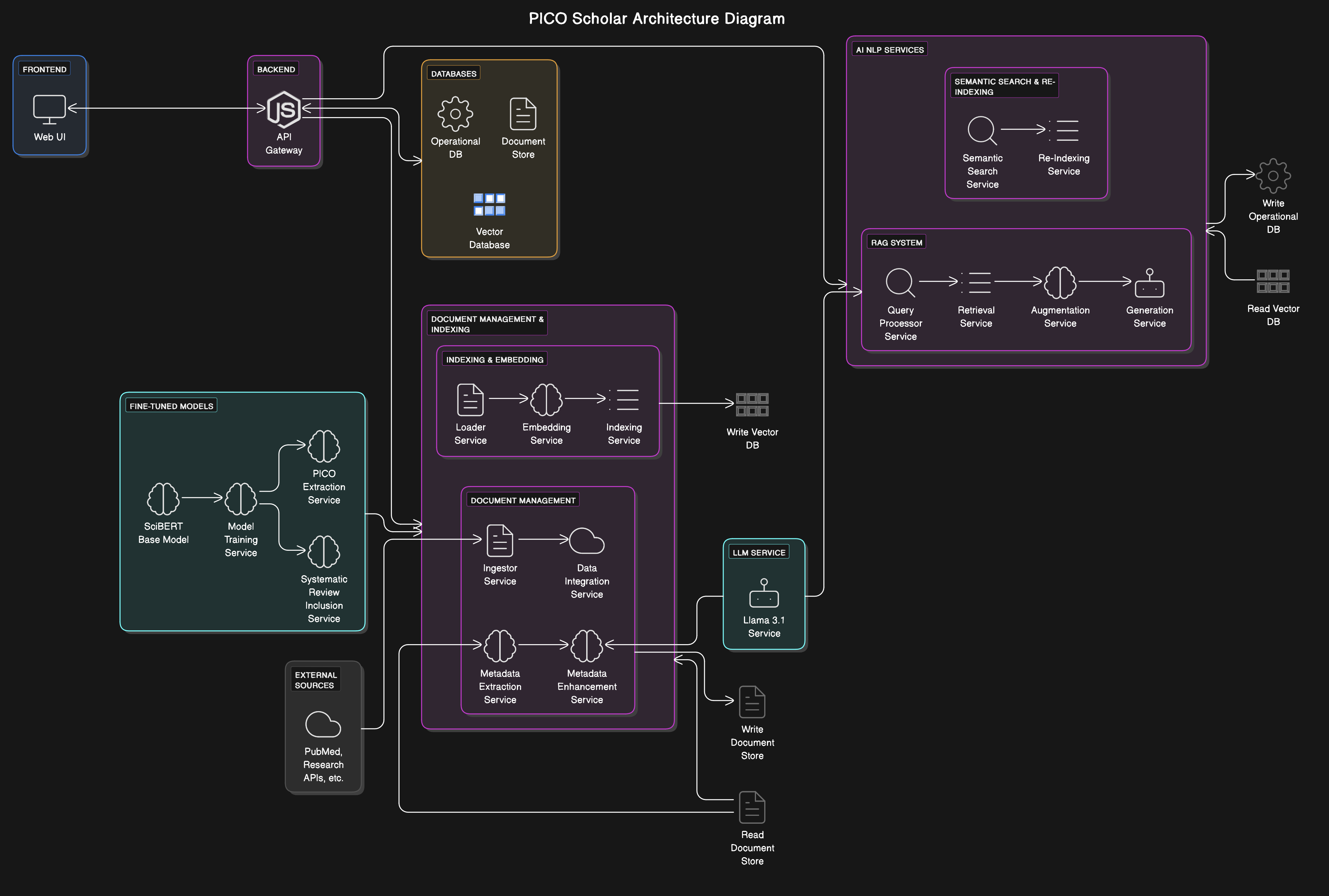Click the Web UI monitor icon
1329x896 pixels.
pos(49,108)
